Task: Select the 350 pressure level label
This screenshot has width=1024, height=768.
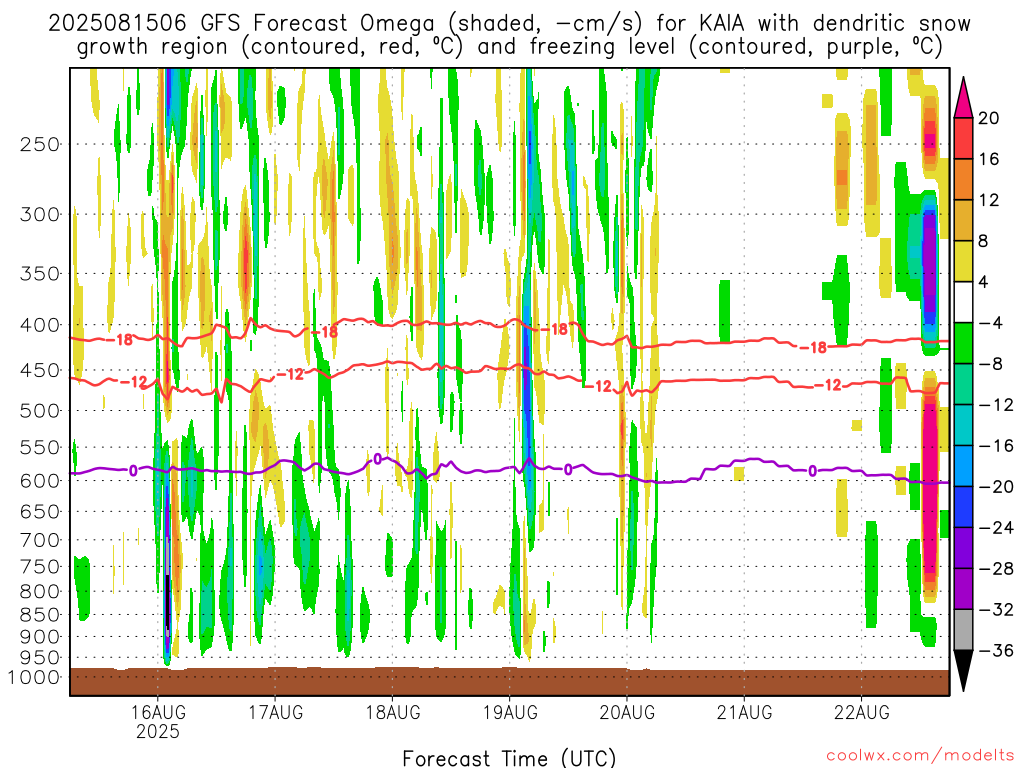Action: point(40,274)
